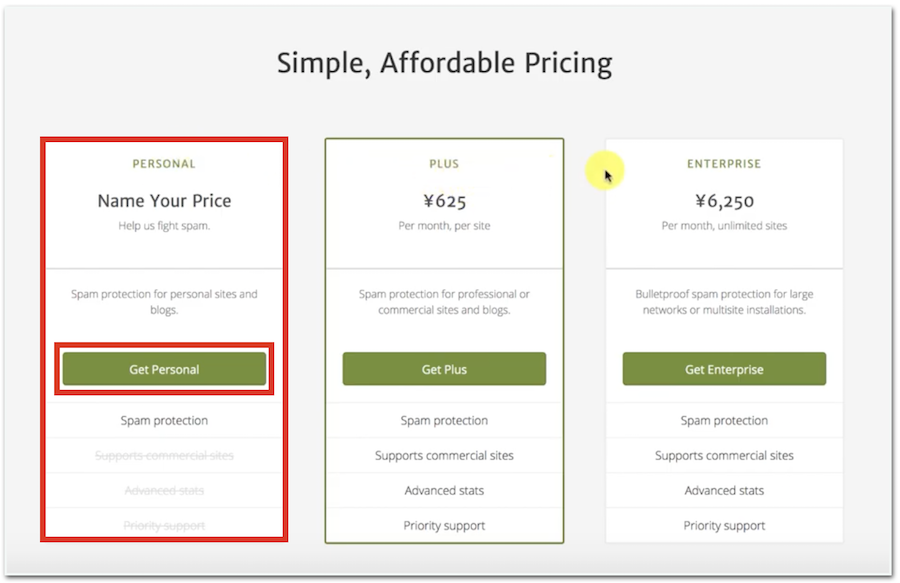The image size is (900, 583).
Task: Click Priority support row in Enterprise plan
Action: (724, 526)
